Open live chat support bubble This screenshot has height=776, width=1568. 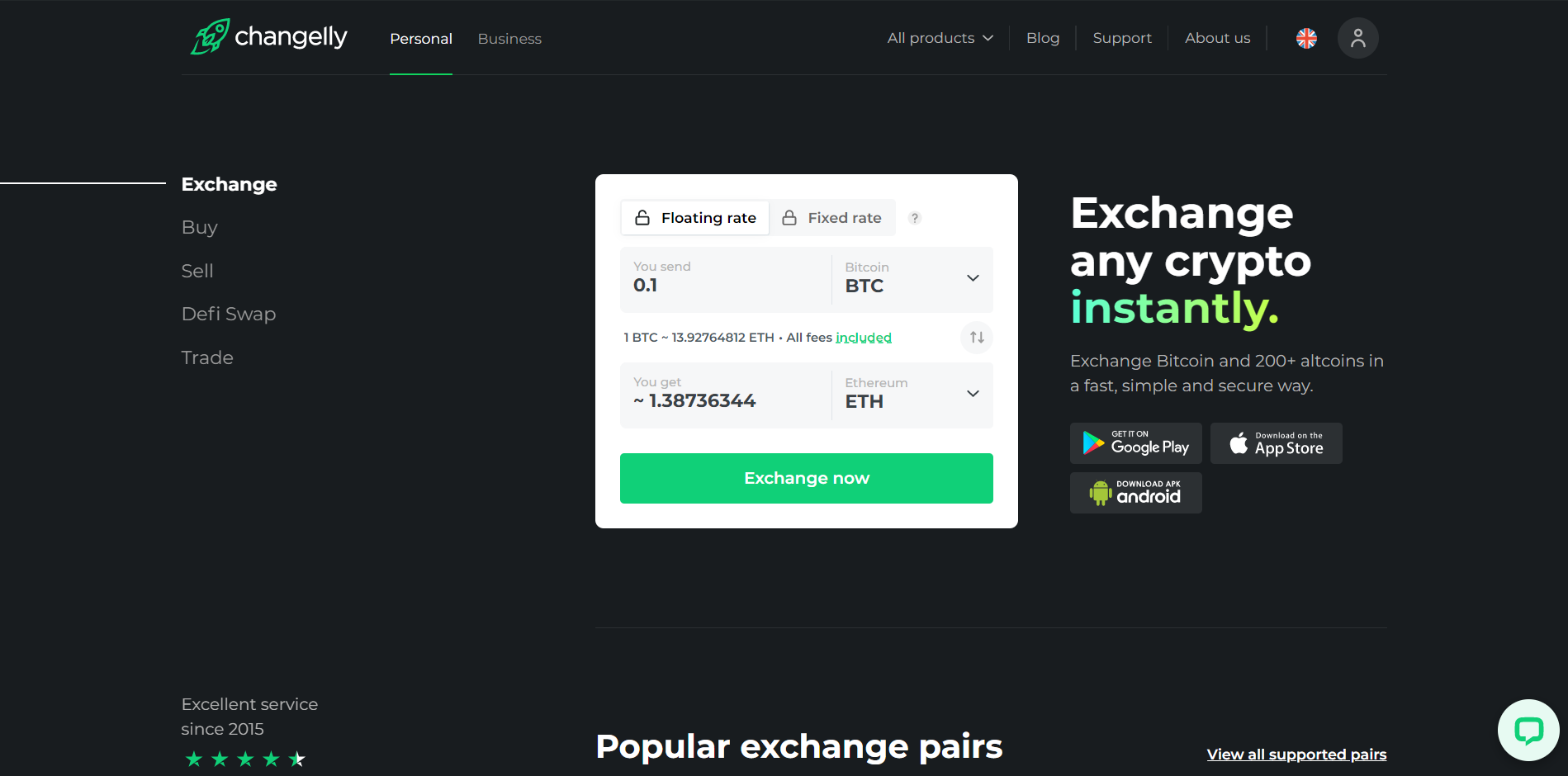coord(1528,730)
